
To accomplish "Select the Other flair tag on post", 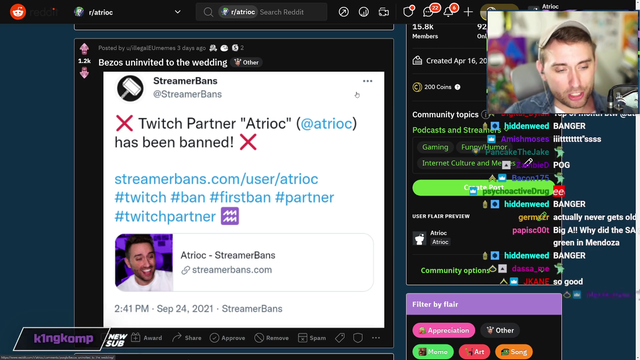I will [x=247, y=62].
